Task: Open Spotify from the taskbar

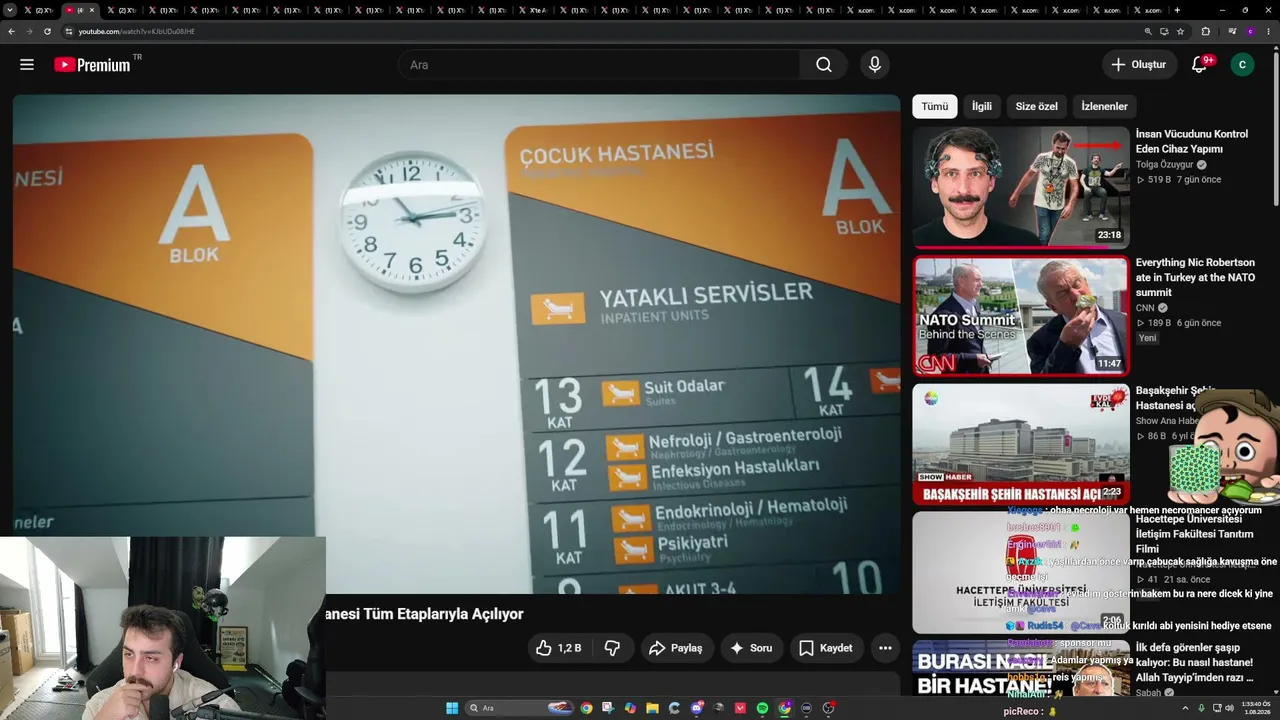Action: point(762,708)
